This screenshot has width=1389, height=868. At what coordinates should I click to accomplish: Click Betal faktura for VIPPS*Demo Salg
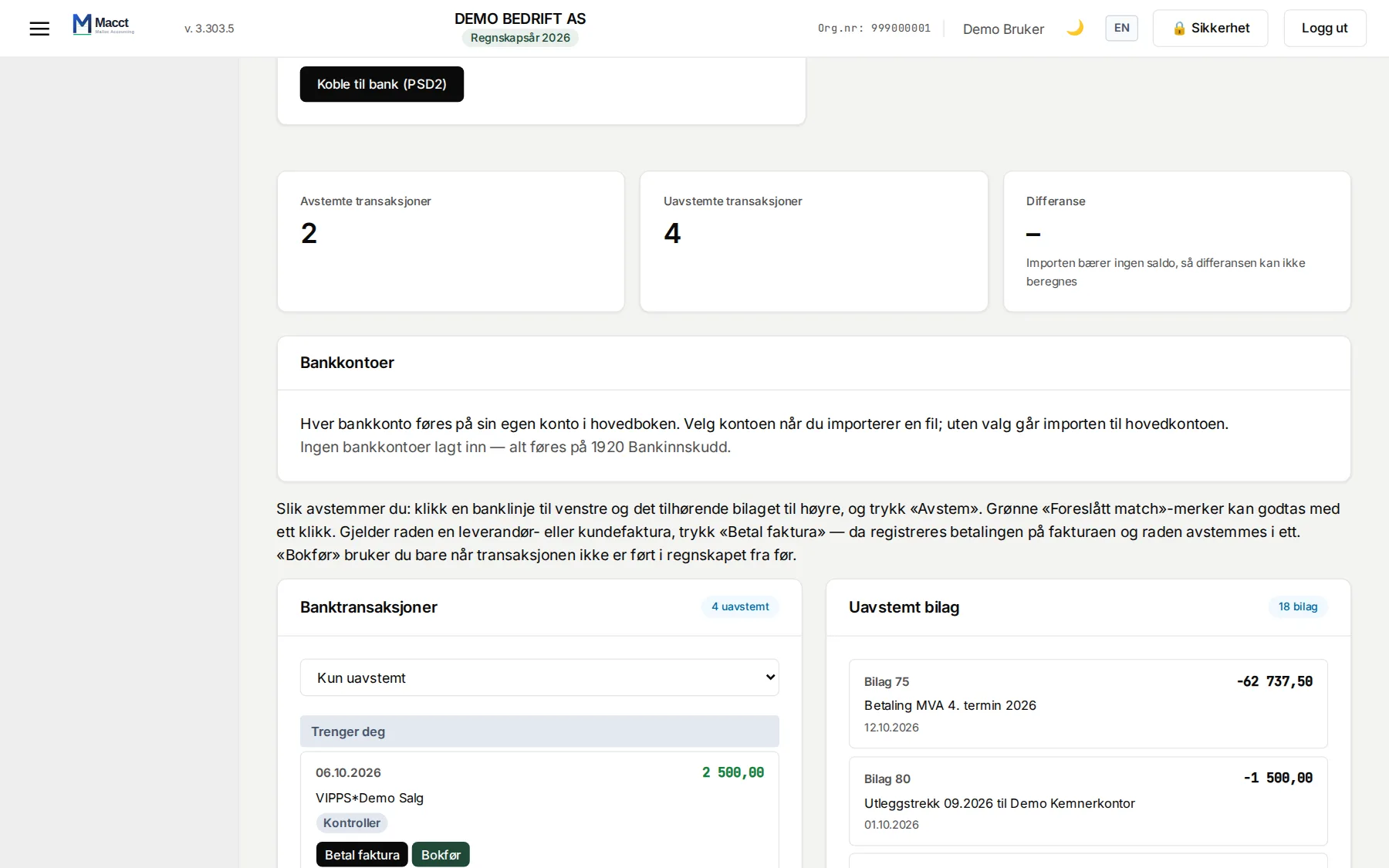click(x=362, y=854)
